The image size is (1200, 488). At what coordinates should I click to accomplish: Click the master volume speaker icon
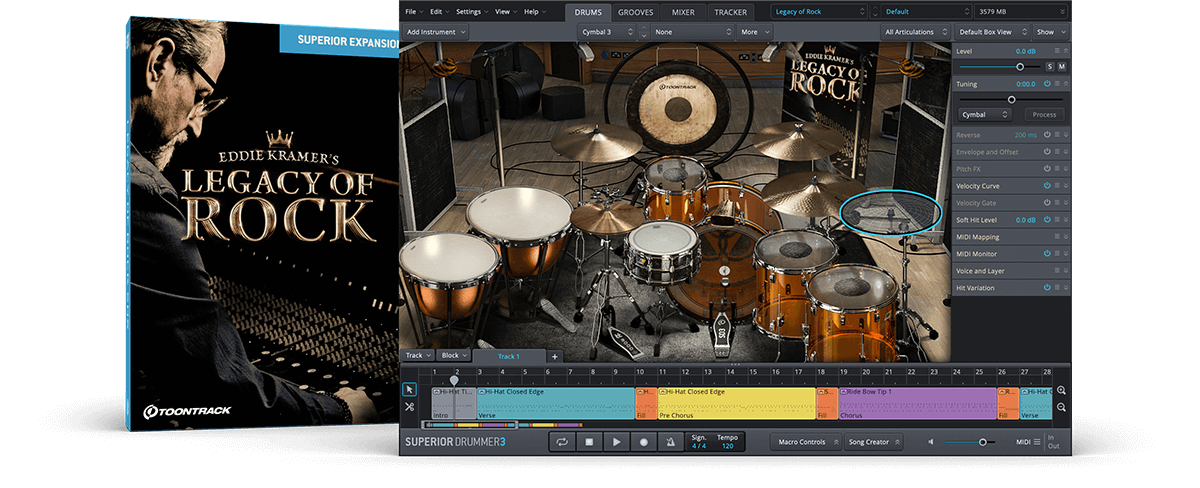tap(931, 442)
